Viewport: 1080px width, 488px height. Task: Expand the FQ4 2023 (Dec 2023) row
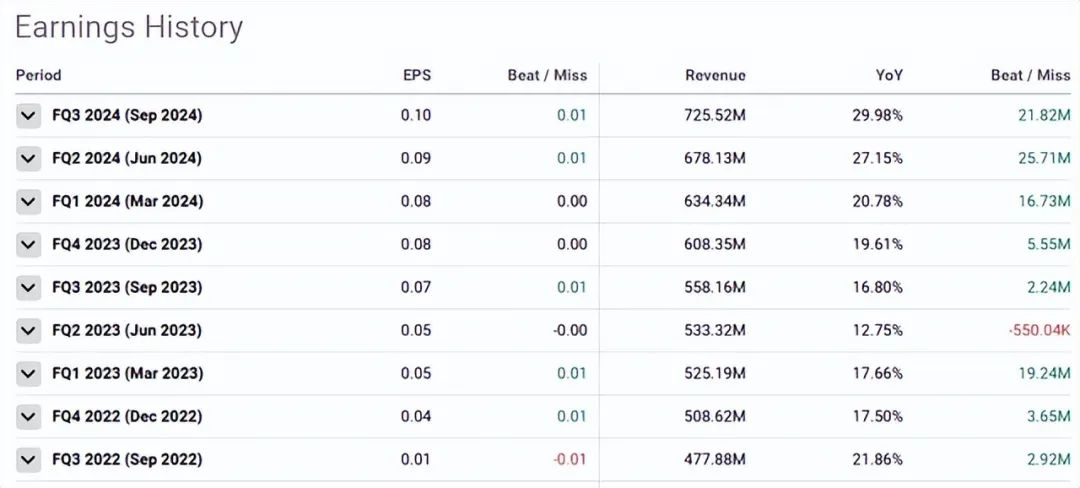point(29,244)
